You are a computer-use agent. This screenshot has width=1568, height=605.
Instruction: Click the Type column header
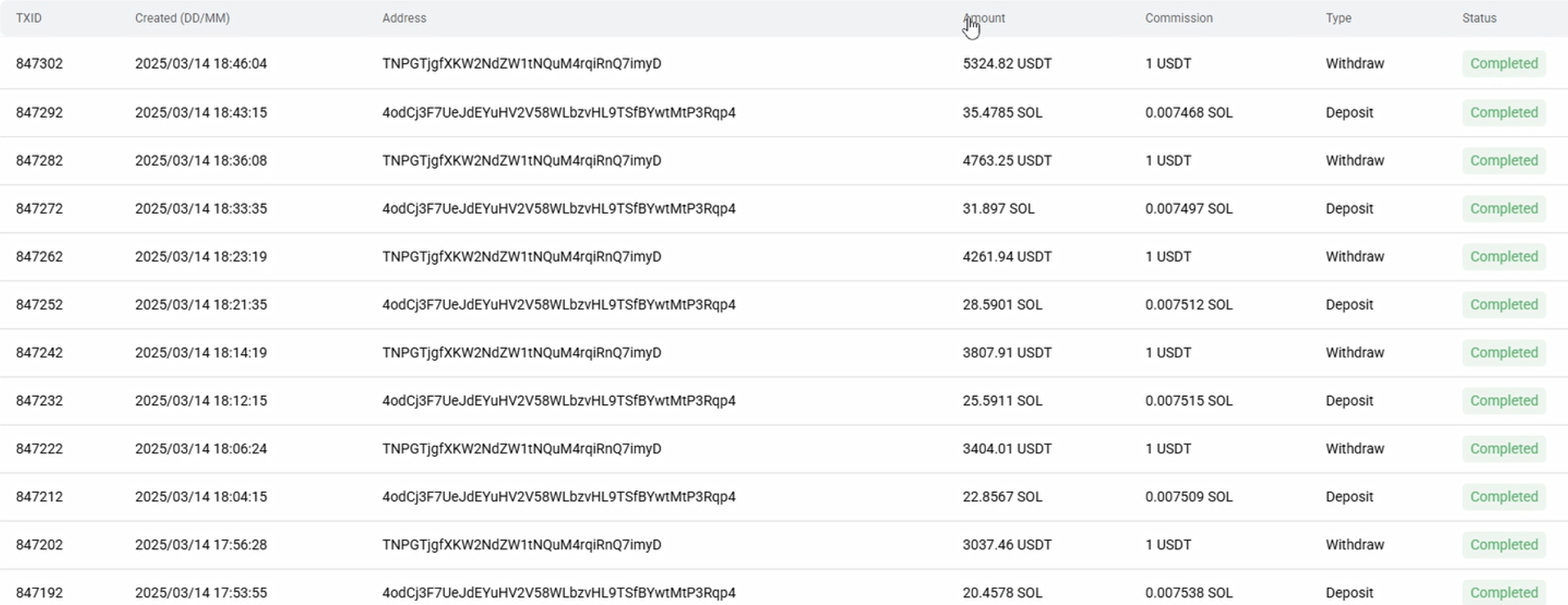tap(1338, 18)
